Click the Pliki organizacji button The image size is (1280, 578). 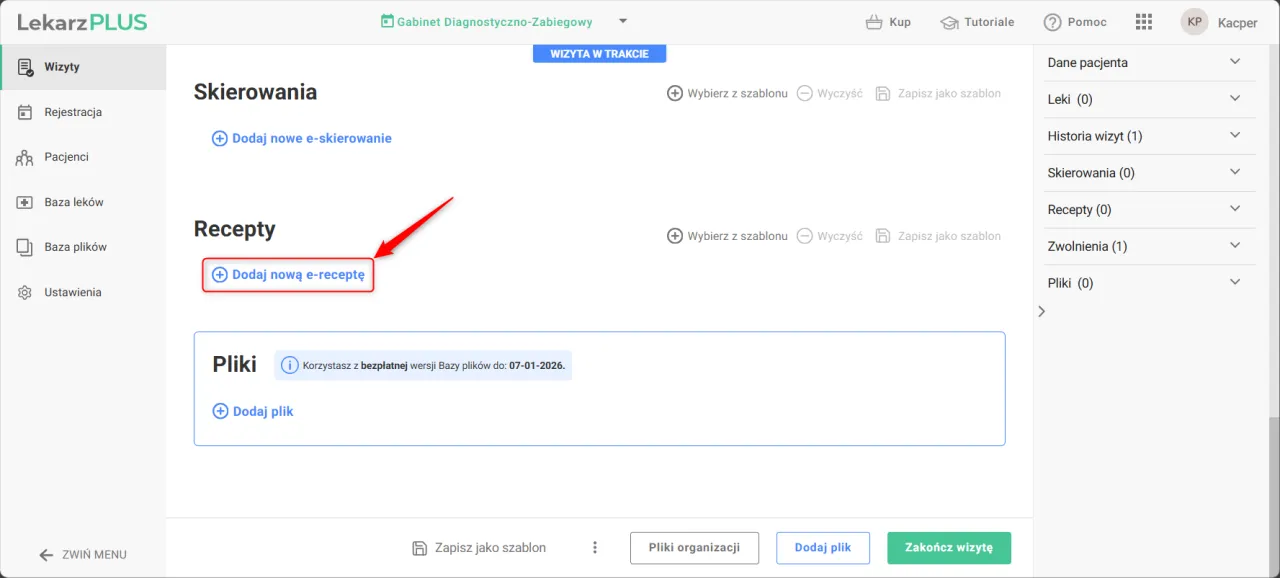coord(694,548)
